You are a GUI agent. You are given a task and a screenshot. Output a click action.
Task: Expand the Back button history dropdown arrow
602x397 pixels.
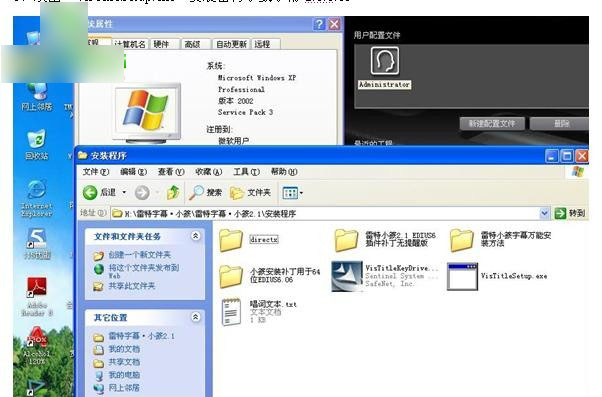[x=124, y=192]
